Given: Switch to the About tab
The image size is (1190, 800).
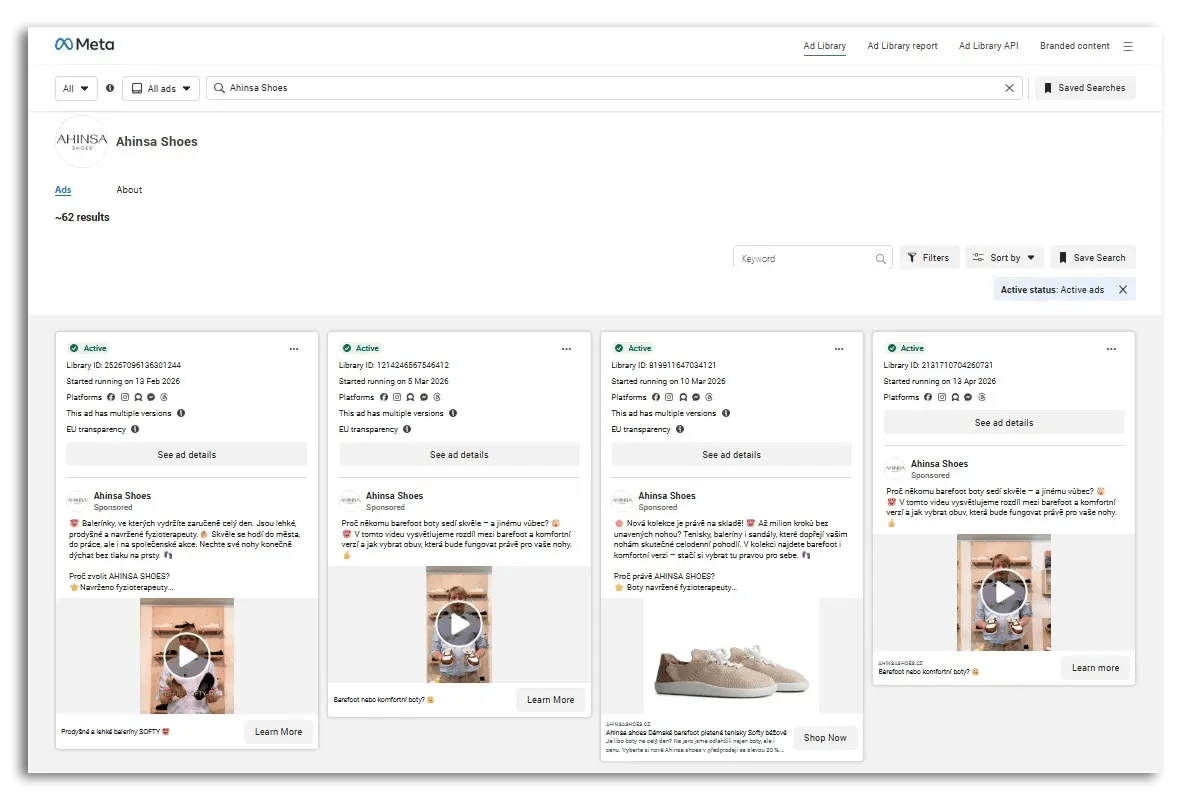Looking at the screenshot, I should click(129, 189).
